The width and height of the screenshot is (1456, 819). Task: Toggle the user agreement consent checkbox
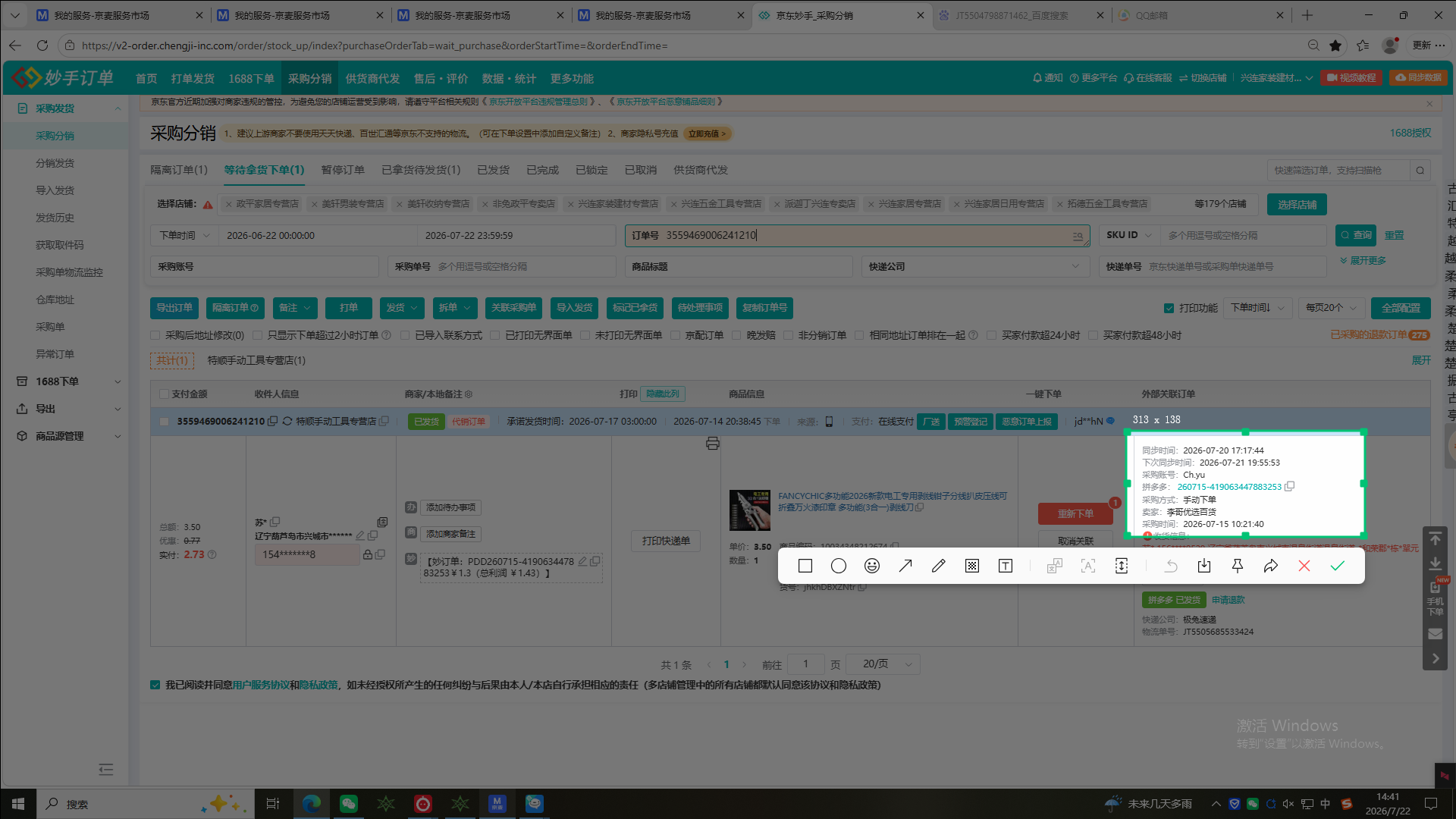[155, 686]
